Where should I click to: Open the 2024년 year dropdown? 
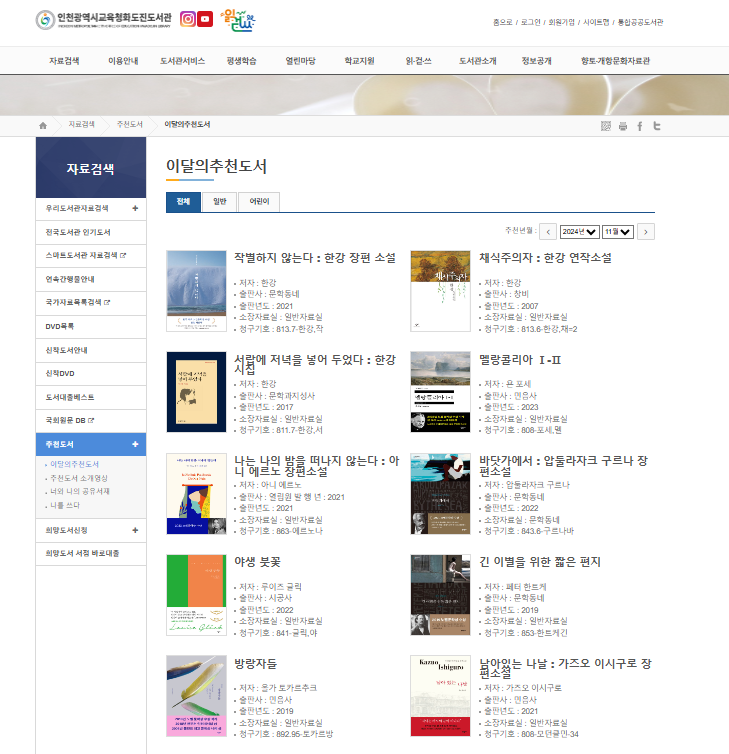pyautogui.click(x=579, y=232)
